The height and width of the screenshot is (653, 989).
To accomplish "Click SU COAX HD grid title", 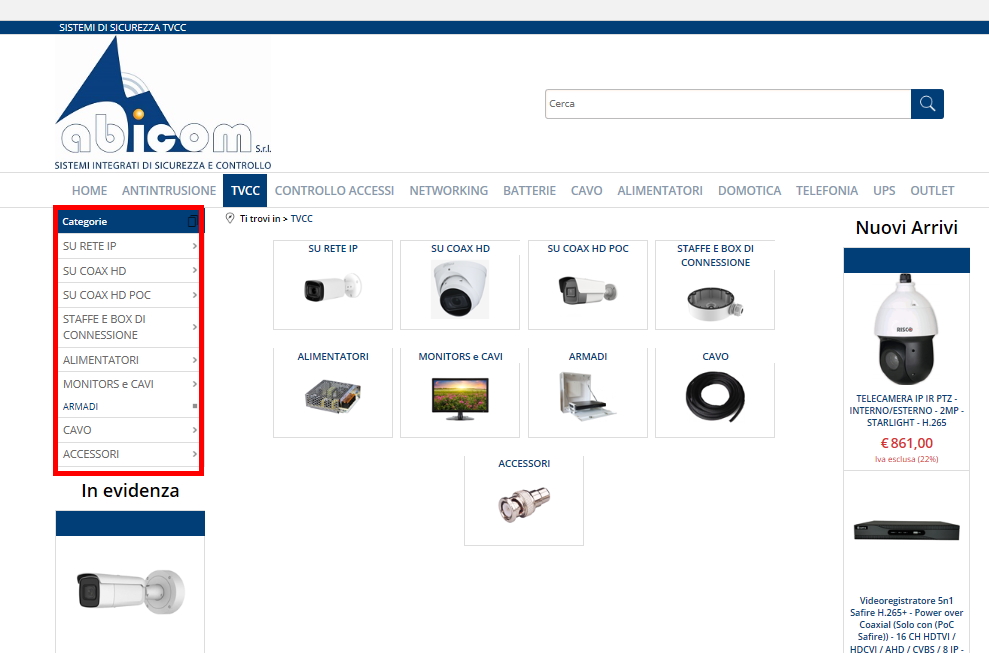I will tap(460, 249).
